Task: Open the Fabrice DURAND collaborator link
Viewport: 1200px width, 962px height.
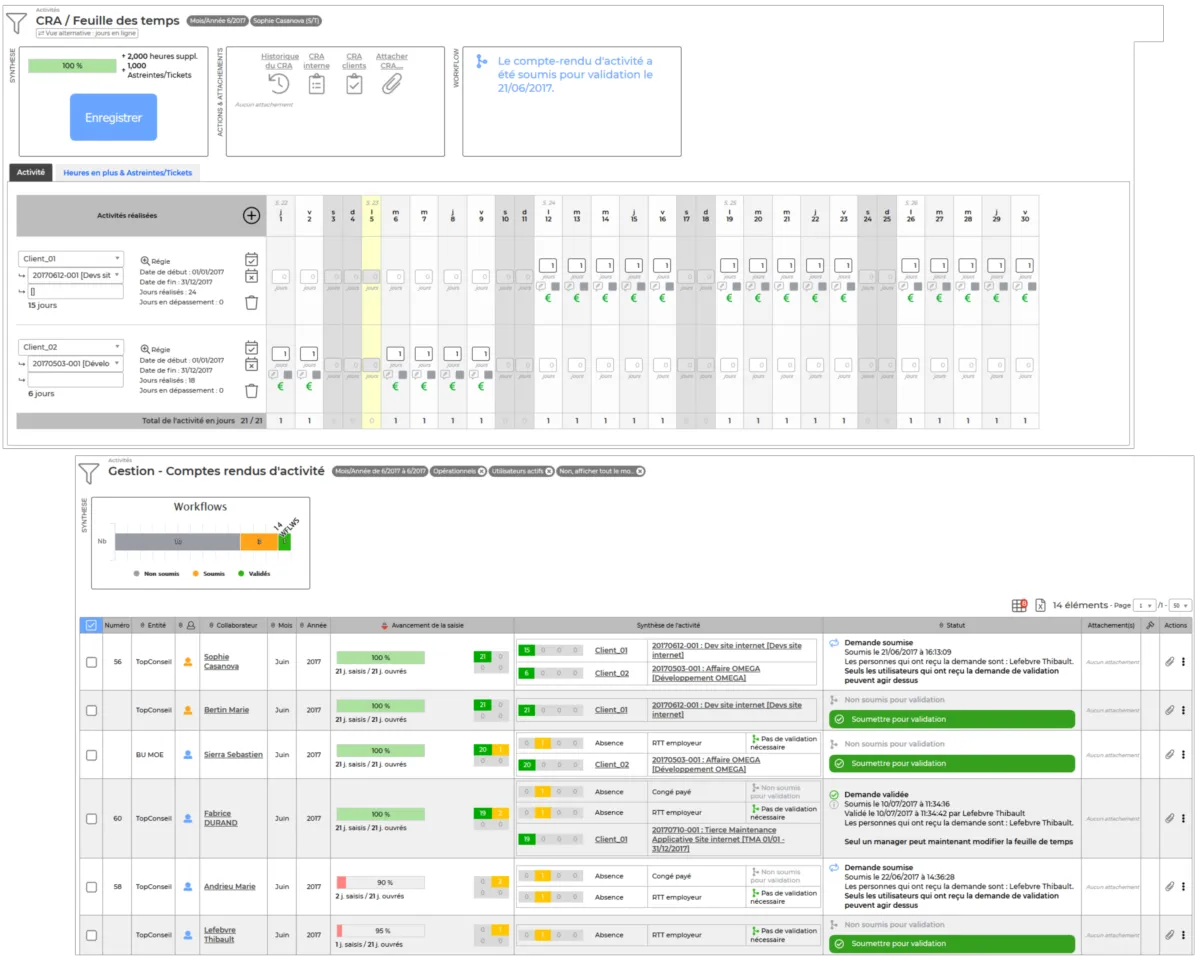Action: point(221,818)
